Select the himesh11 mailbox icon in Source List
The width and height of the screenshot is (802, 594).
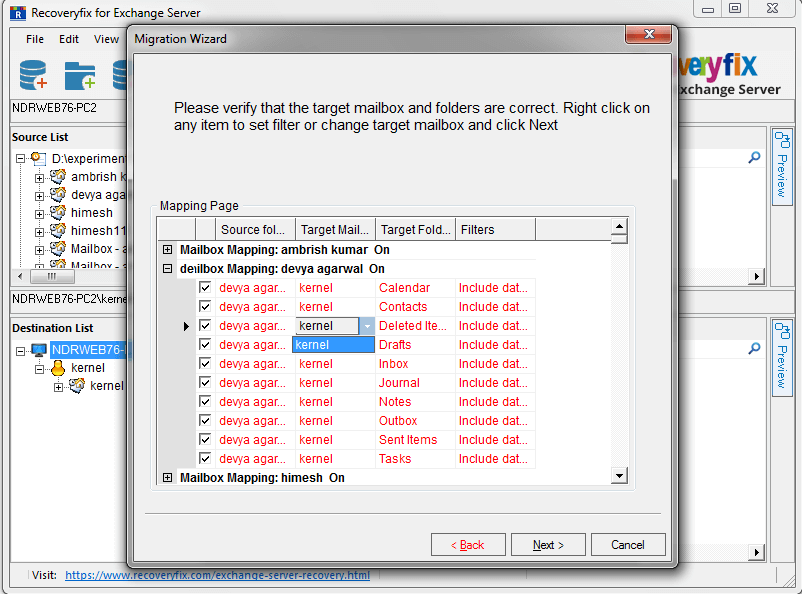(x=58, y=230)
